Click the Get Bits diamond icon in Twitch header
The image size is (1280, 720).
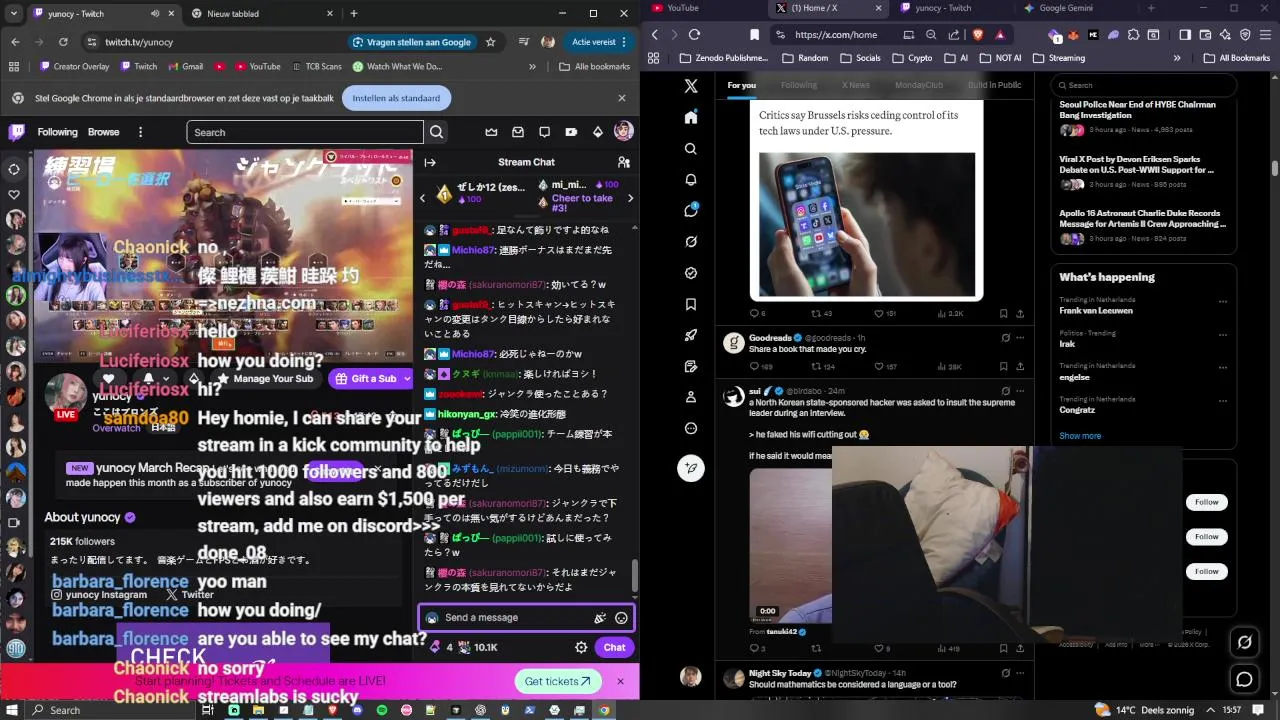598,132
